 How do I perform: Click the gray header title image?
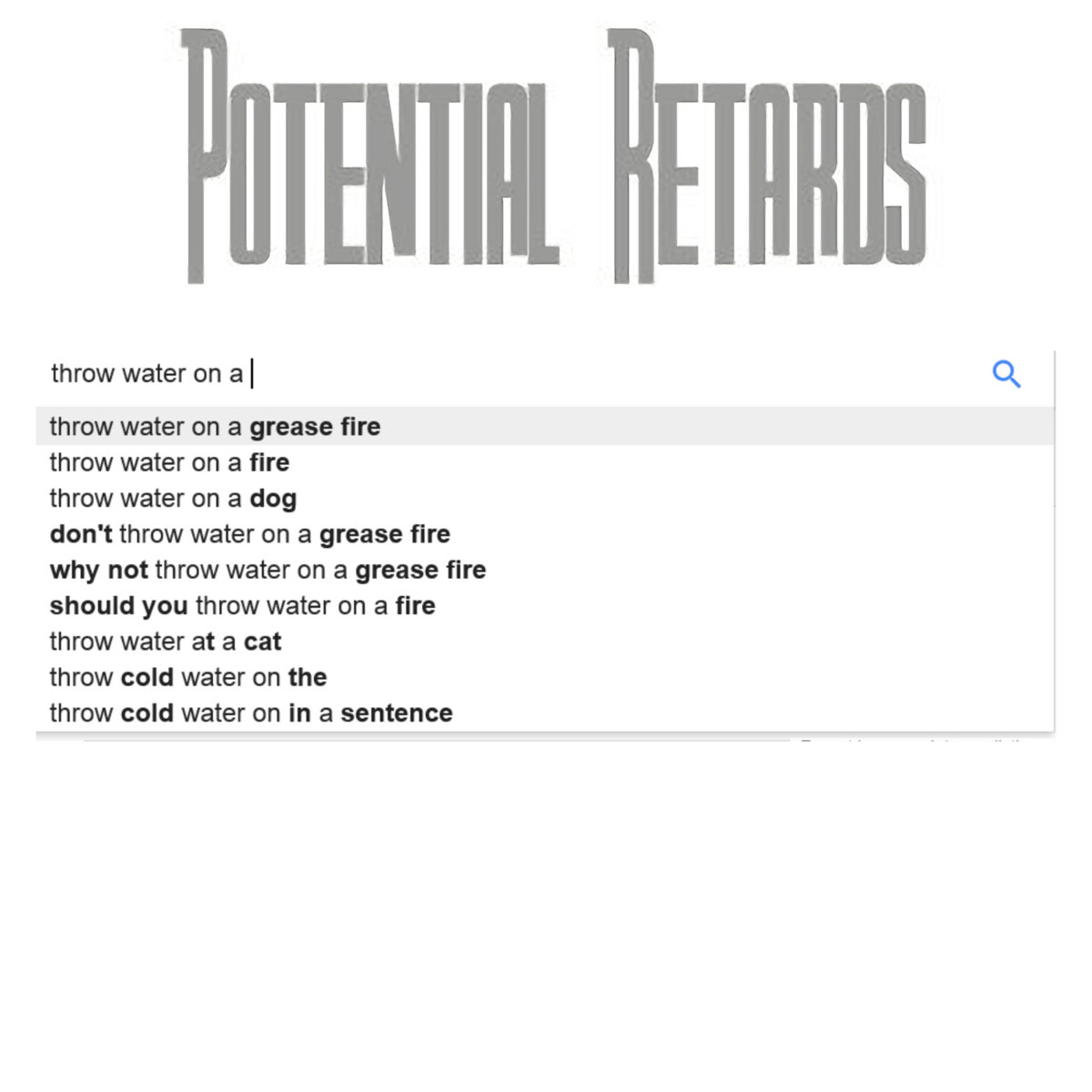pyautogui.click(x=555, y=155)
